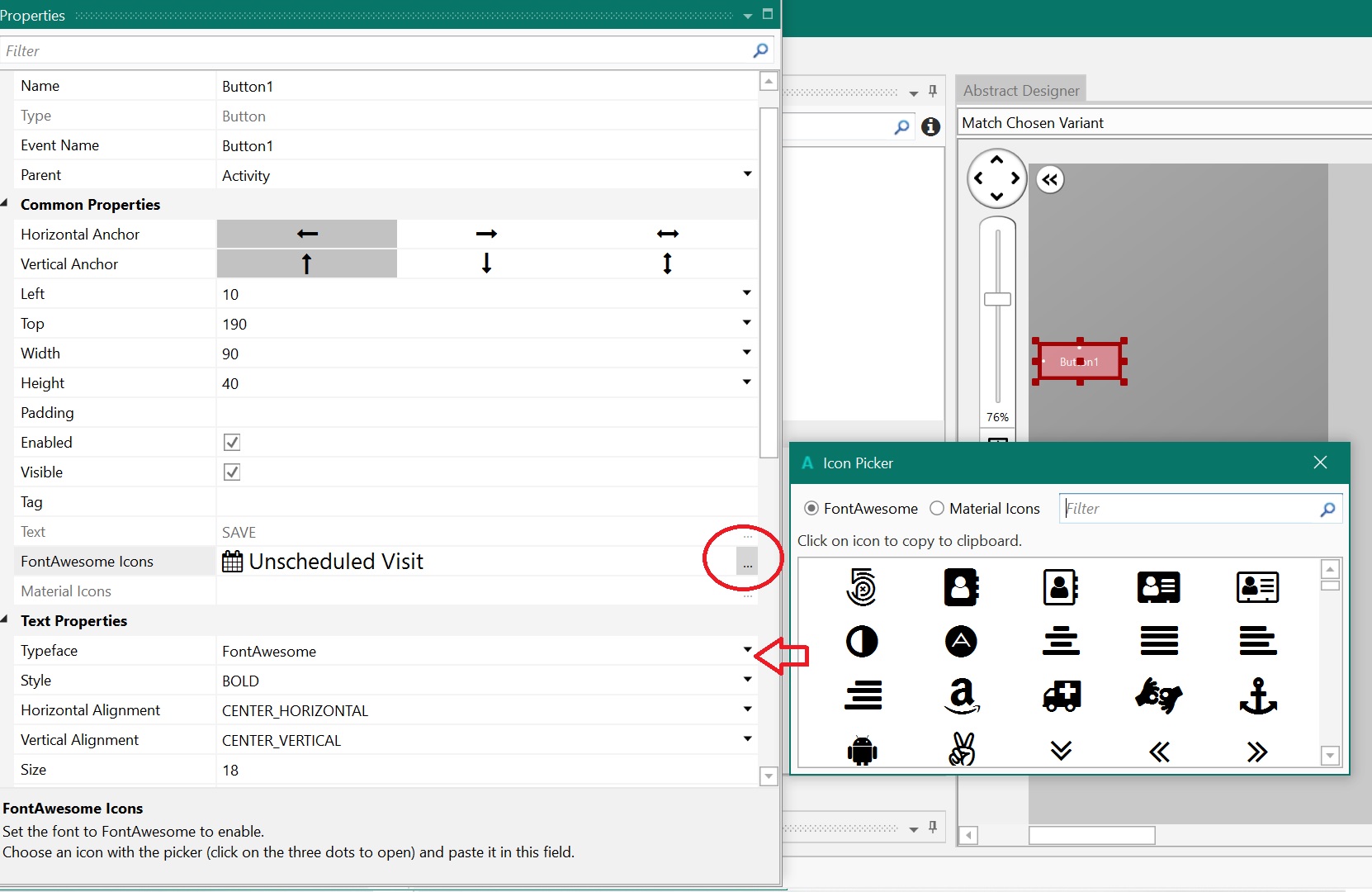Pick the outlined address card icon

(1257, 587)
